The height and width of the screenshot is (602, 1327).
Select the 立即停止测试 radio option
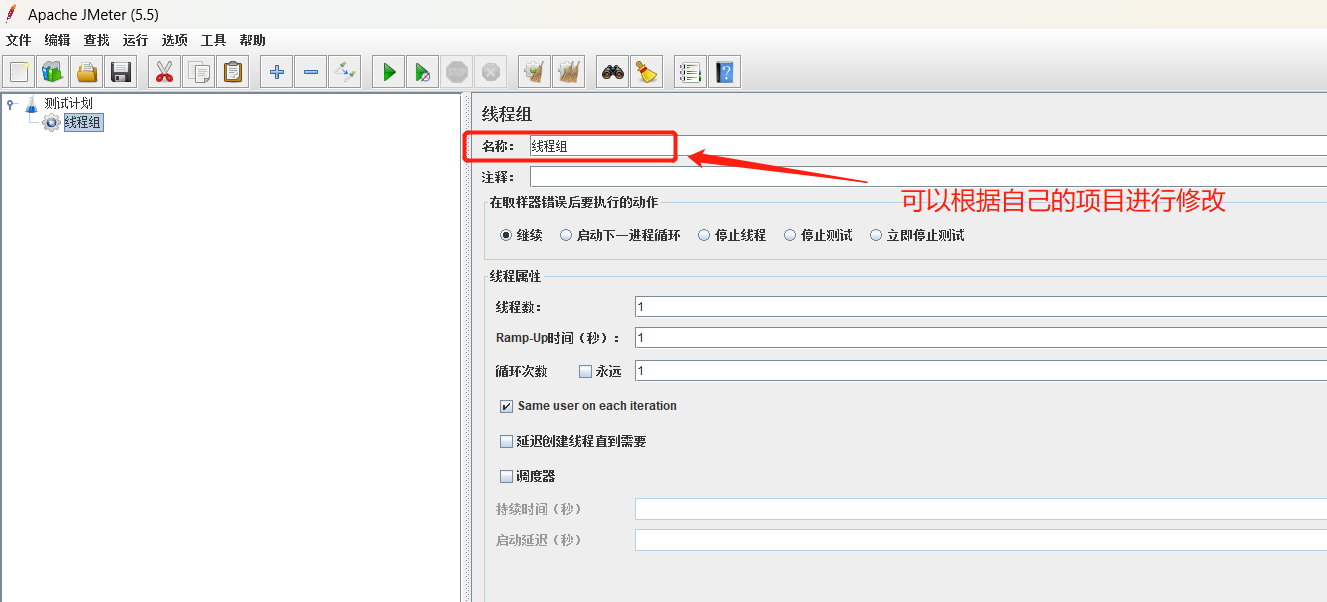876,236
